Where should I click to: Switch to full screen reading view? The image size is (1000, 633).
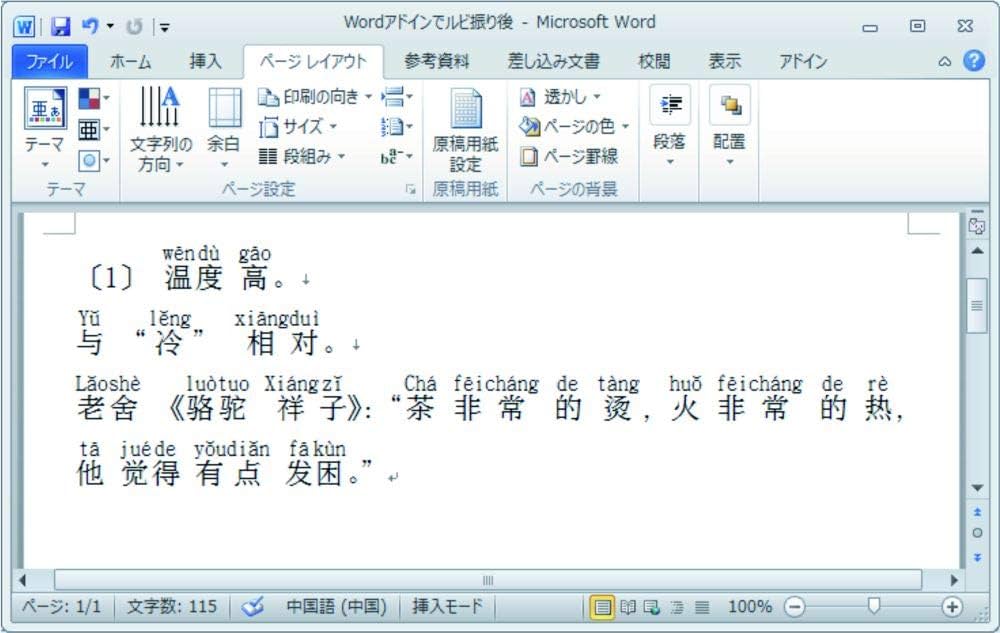pos(628,606)
